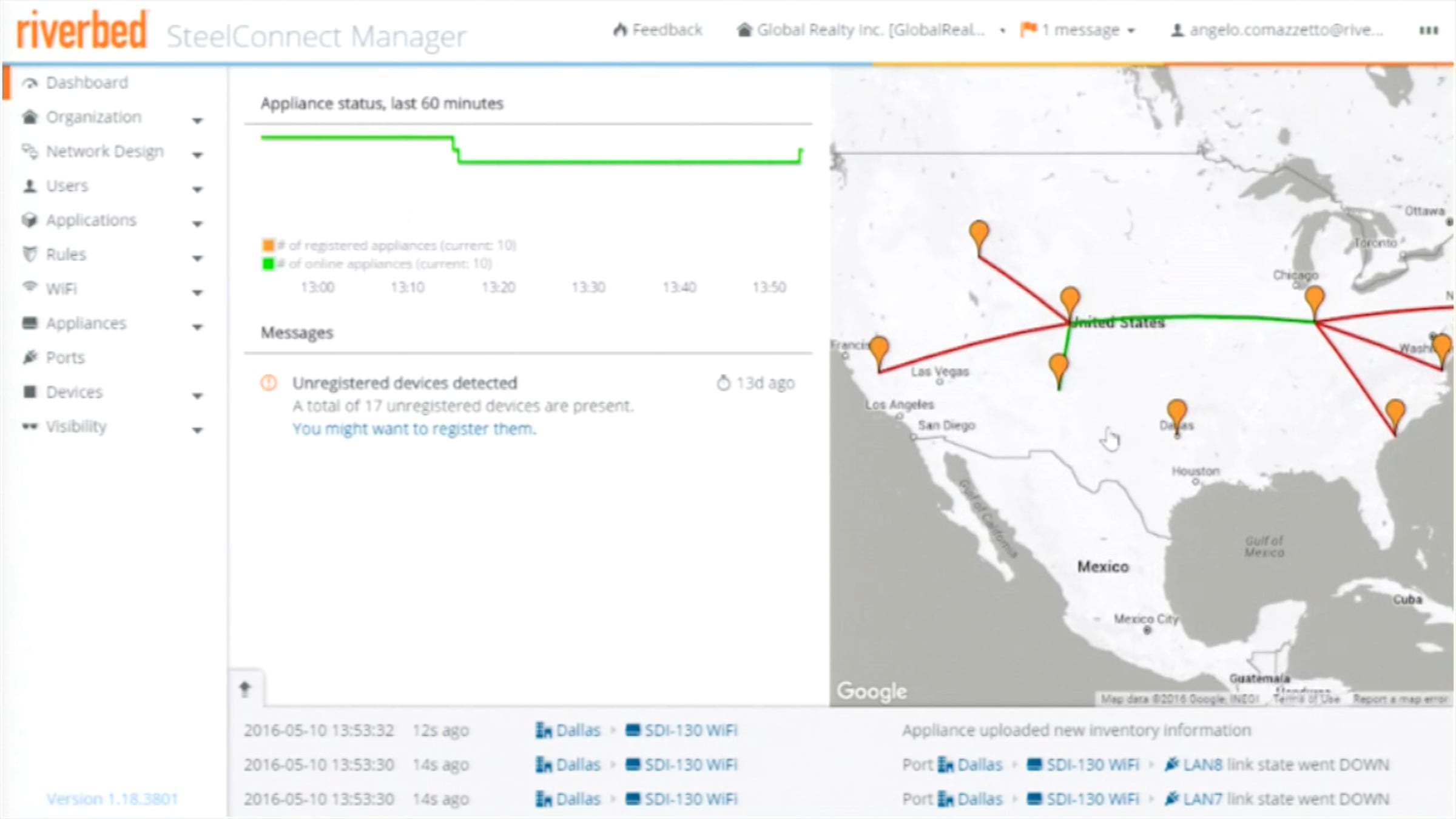
Task: Follow the 'You might want to register them' link
Action: click(x=414, y=429)
